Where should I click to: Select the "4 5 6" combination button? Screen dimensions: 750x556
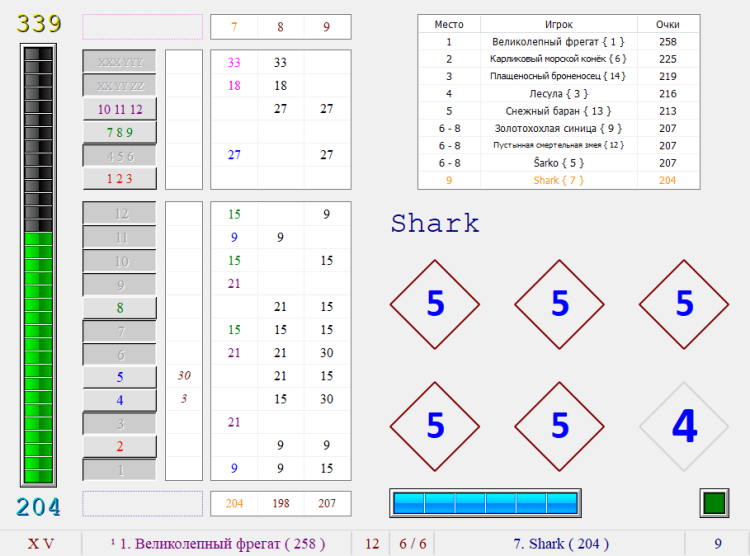119,155
